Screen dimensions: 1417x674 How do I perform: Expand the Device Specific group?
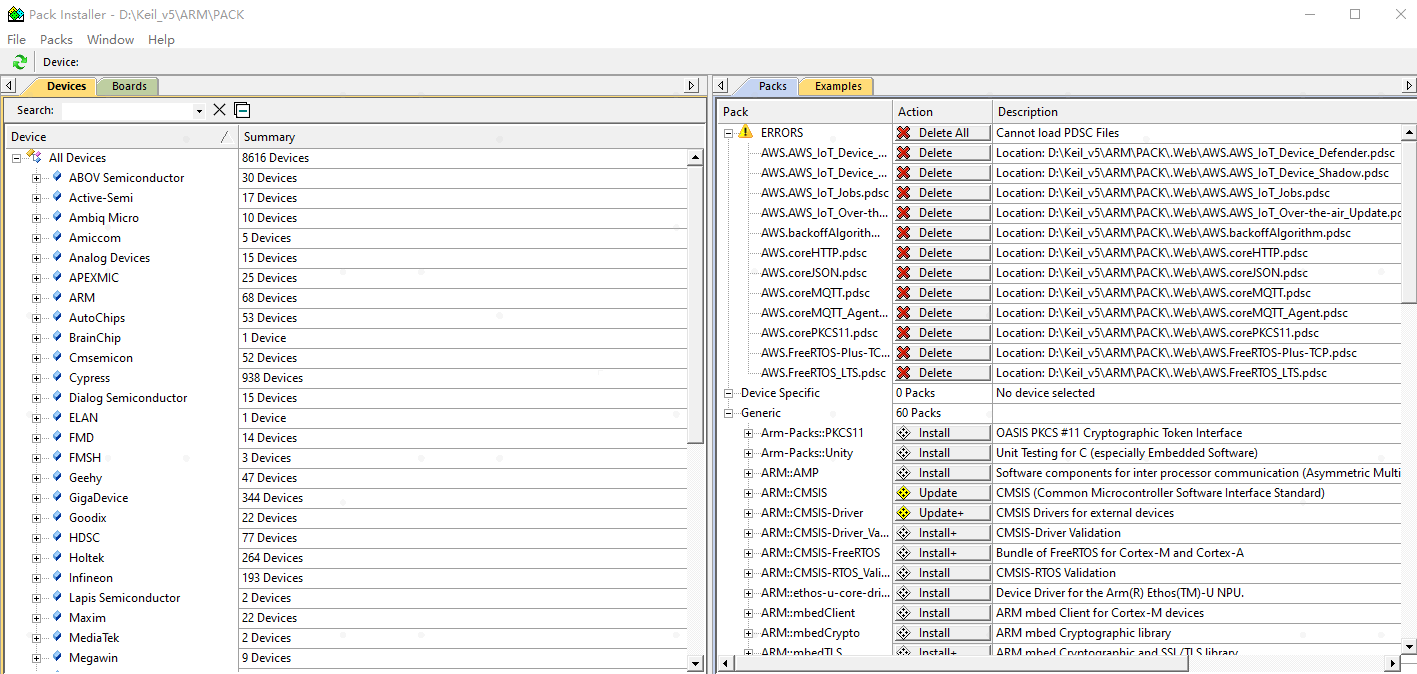tap(729, 393)
